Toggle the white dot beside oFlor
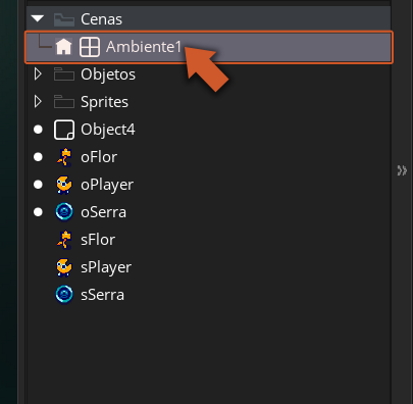The width and height of the screenshot is (413, 404). click(x=38, y=157)
